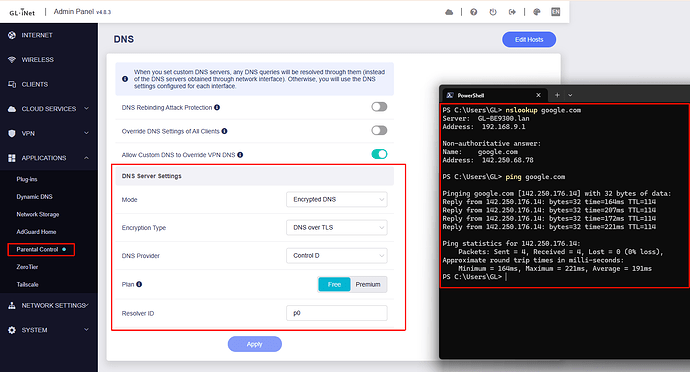Open the Mode dropdown showing Encrypted DNS
Image resolution: width=690 pixels, height=372 pixels.
pyautogui.click(x=337, y=199)
